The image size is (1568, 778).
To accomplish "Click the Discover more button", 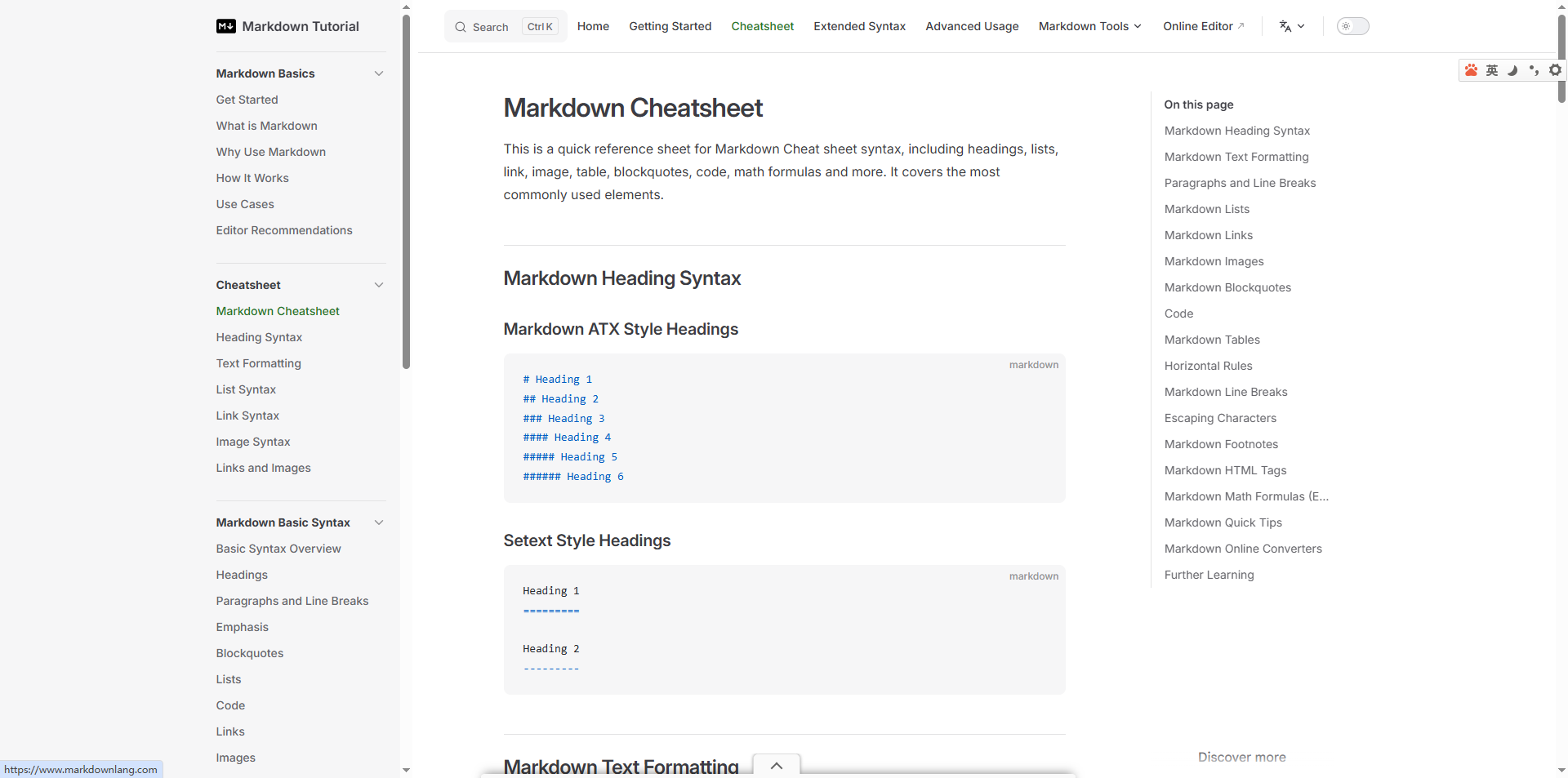I will [x=1241, y=757].
